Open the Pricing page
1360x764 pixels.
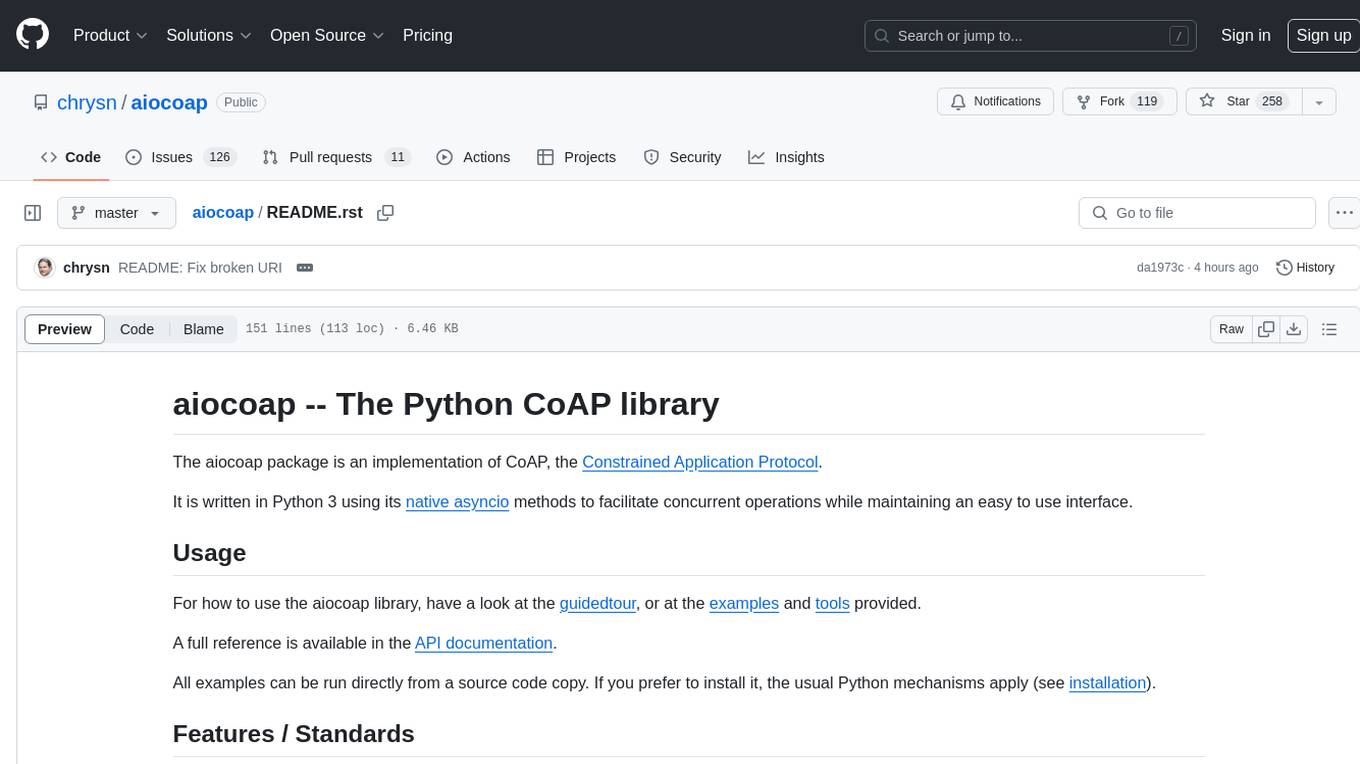pyautogui.click(x=427, y=35)
